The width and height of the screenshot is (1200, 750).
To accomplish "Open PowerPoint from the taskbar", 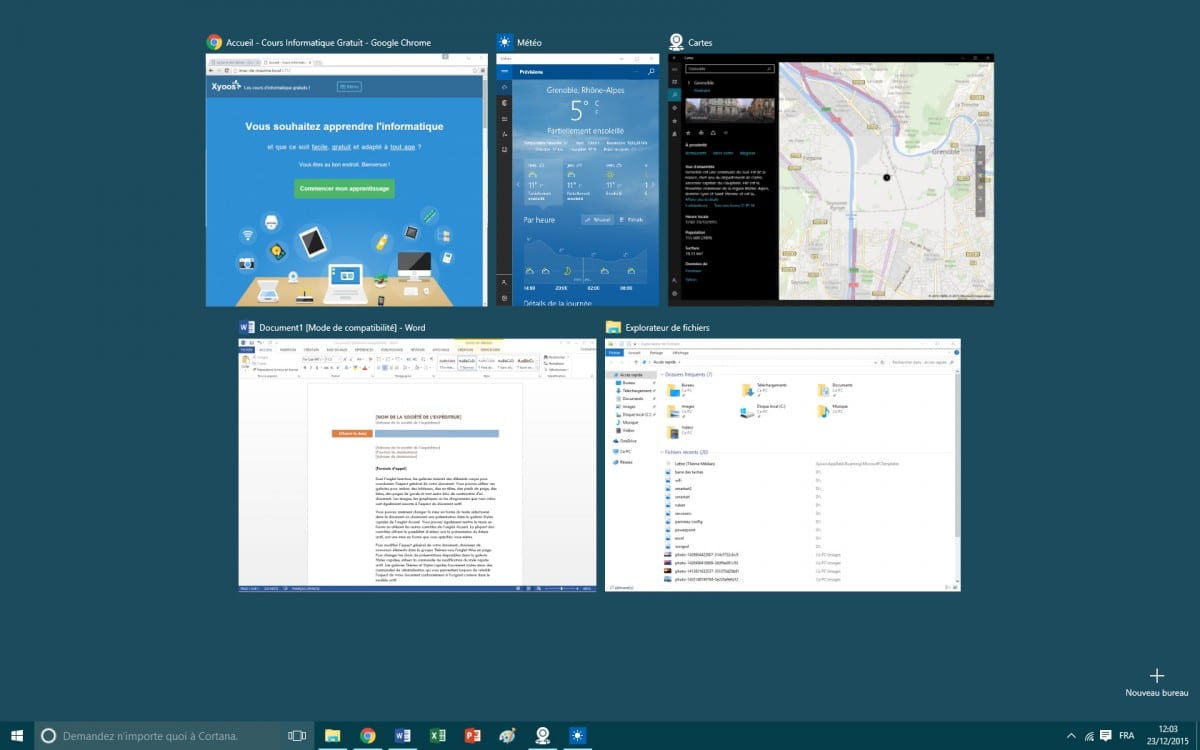I will 473,735.
